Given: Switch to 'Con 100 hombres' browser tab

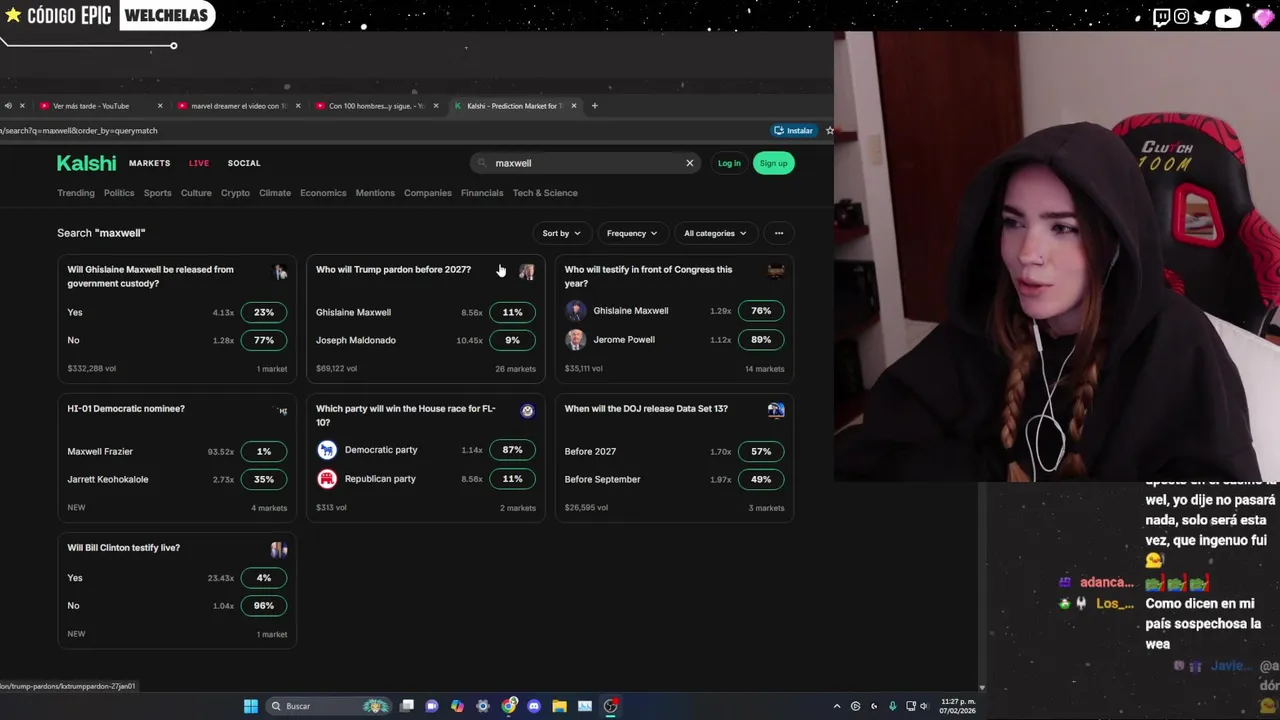Looking at the screenshot, I should (x=376, y=106).
